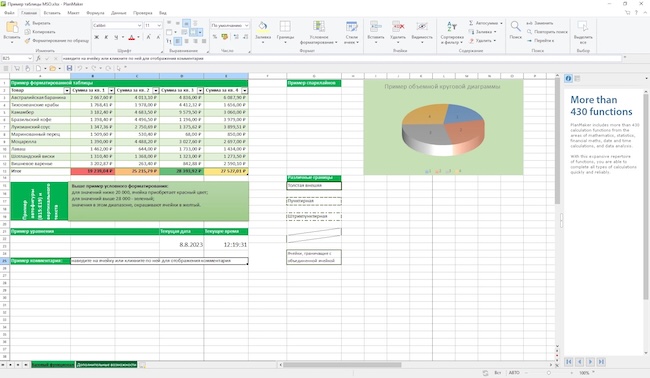Open the Сумма за кв. 1 filter dropdown

point(111,90)
